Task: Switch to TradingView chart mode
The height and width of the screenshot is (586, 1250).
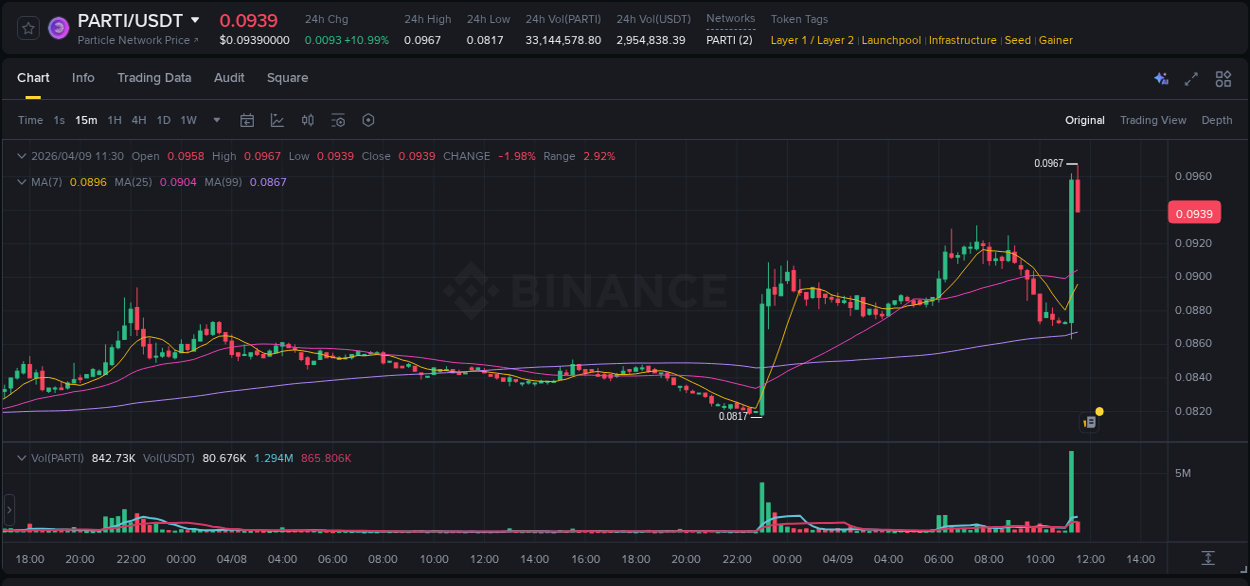Action: tap(1153, 120)
